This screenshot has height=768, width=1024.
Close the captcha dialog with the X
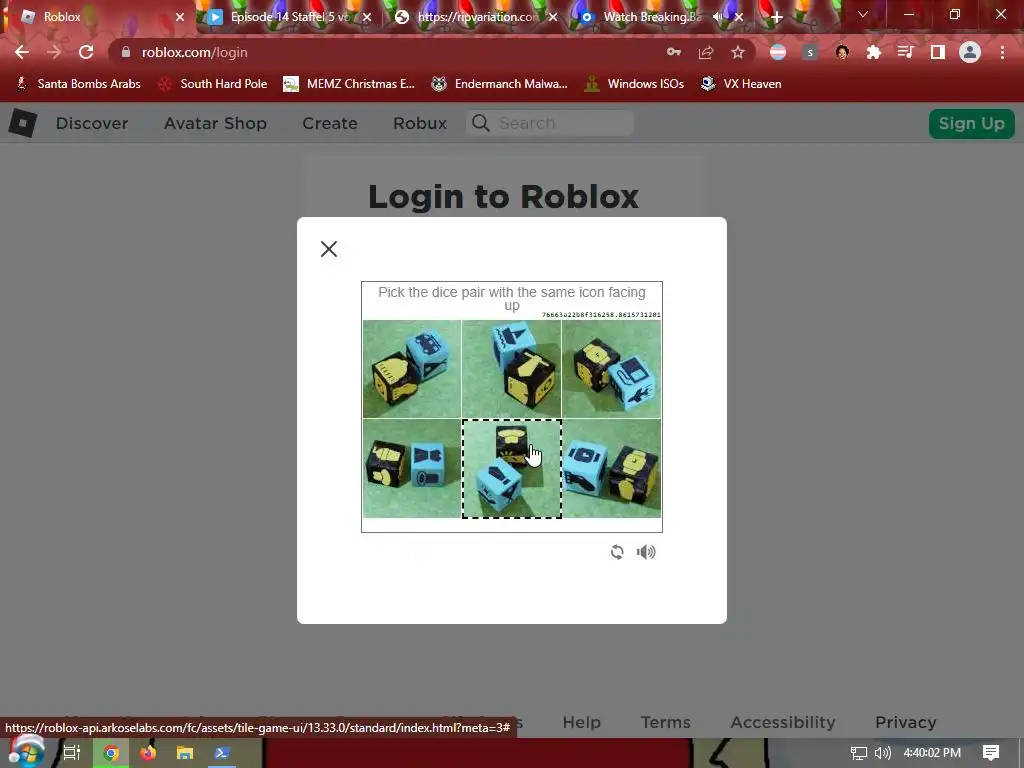click(328, 249)
